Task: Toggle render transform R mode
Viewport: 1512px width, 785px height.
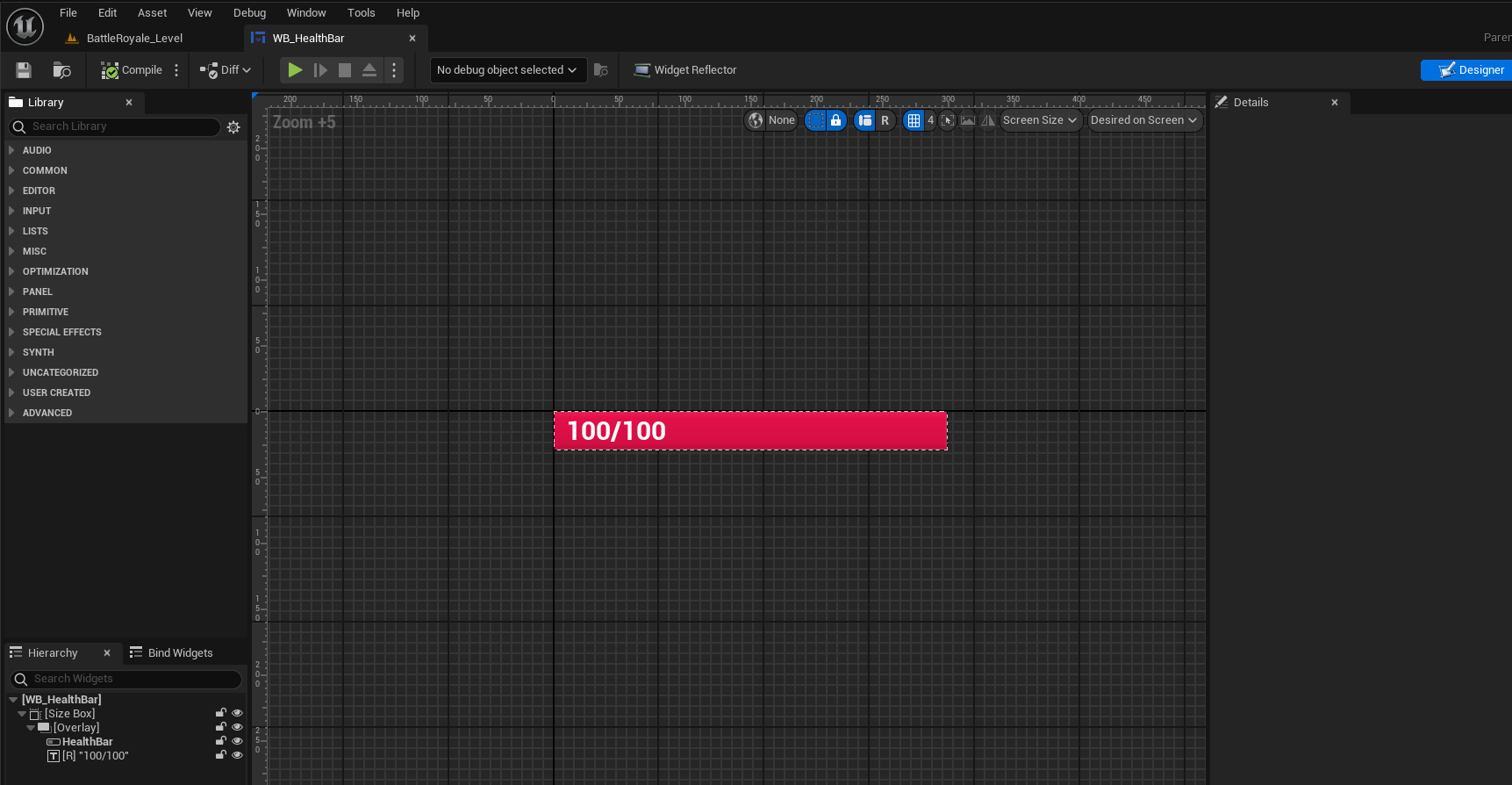Action: tap(885, 121)
